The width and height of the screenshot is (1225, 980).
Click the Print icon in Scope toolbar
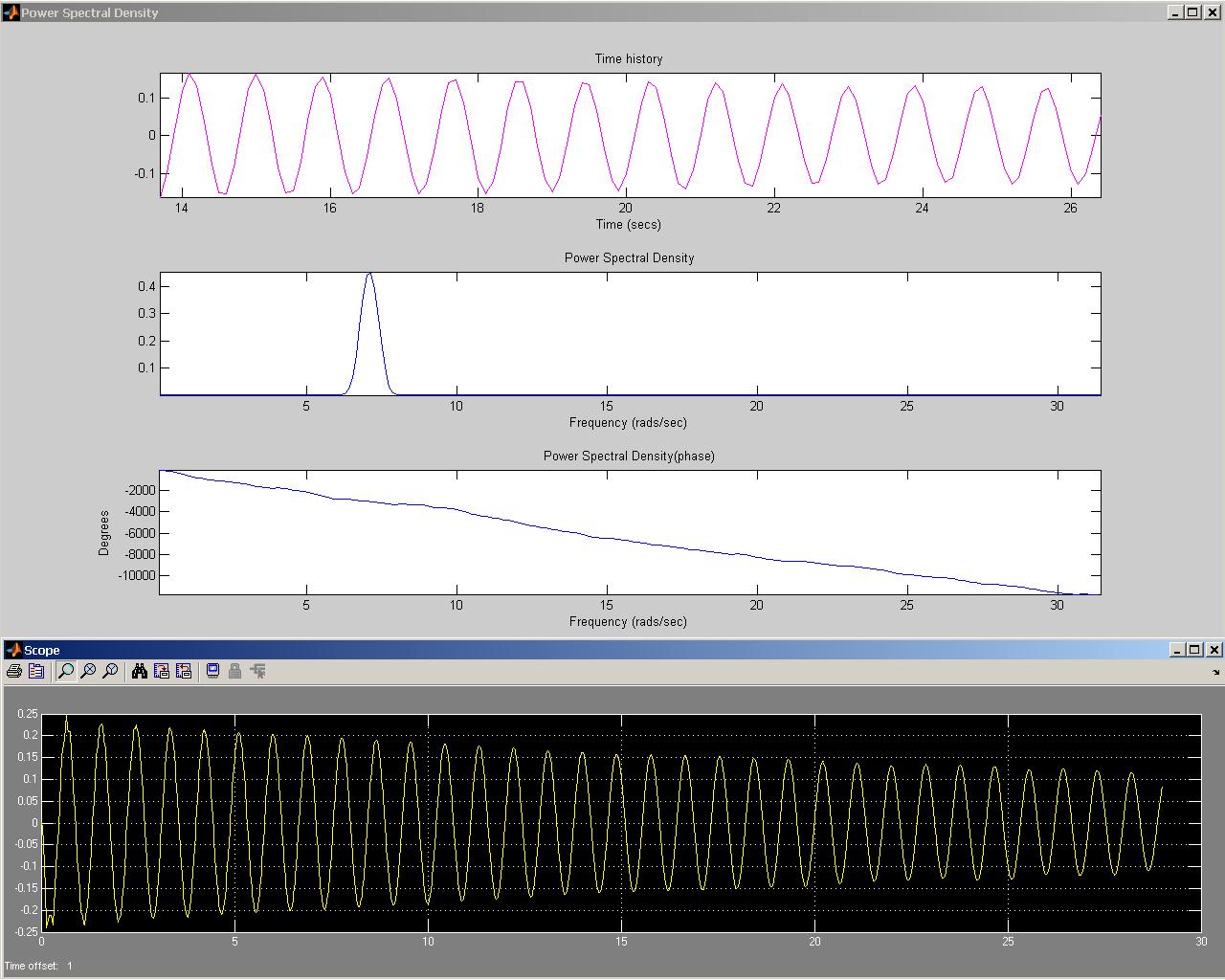click(x=14, y=672)
